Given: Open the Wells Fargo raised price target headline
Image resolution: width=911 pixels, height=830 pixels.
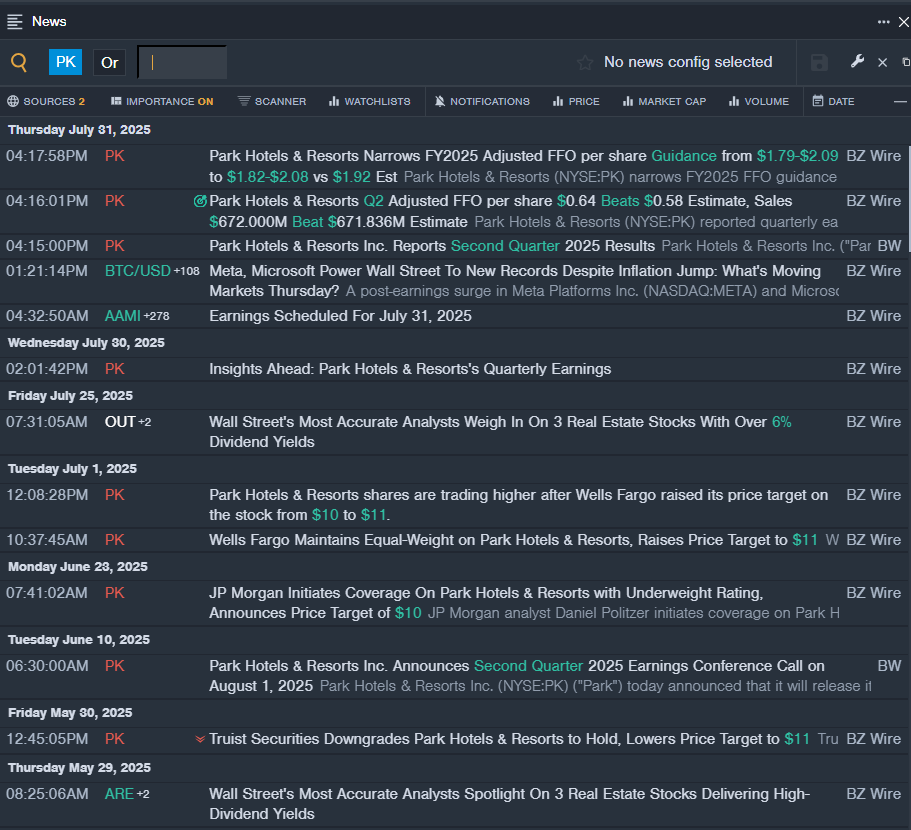Looking at the screenshot, I should (518, 505).
